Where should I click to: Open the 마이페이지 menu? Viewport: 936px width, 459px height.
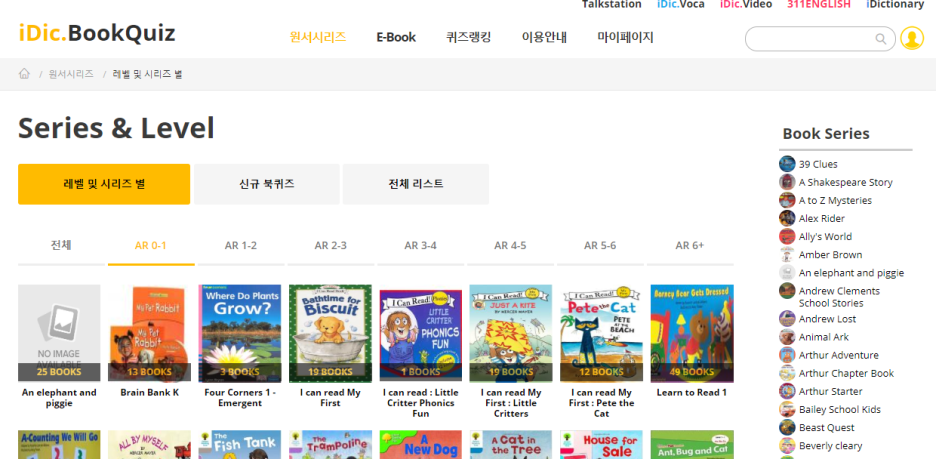point(626,37)
